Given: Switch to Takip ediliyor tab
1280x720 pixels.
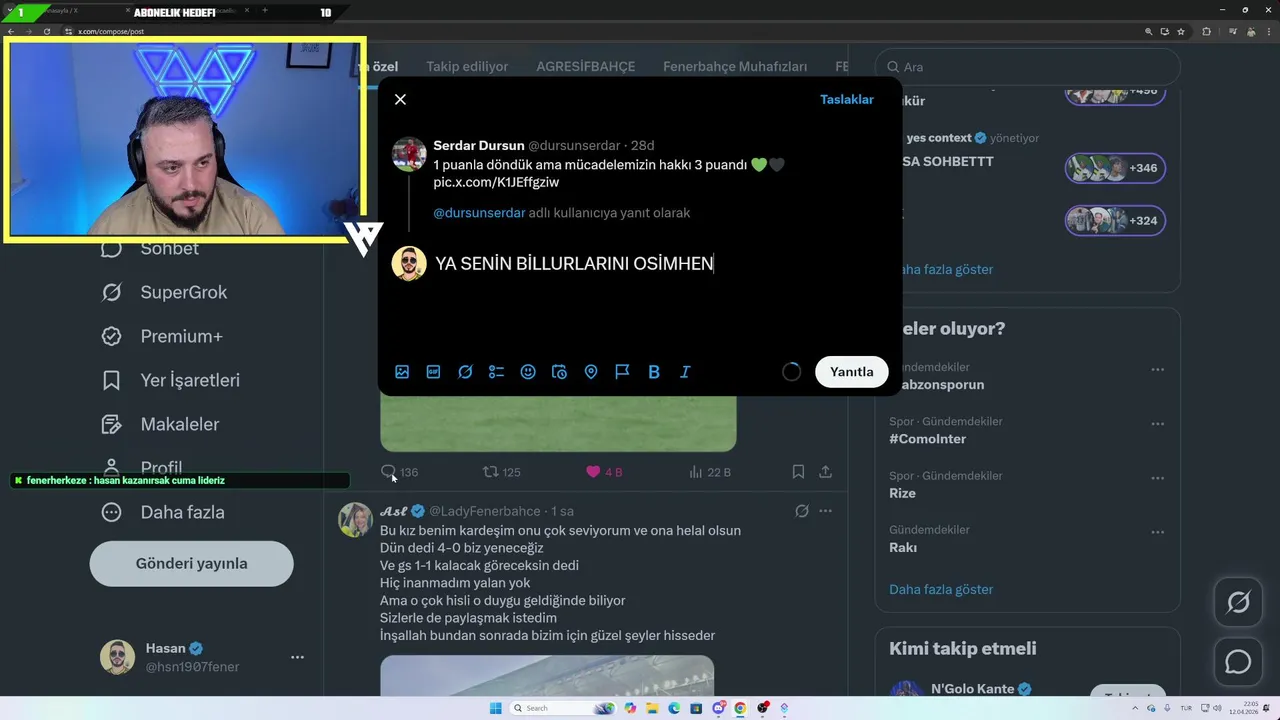Looking at the screenshot, I should pyautogui.click(x=467, y=67).
